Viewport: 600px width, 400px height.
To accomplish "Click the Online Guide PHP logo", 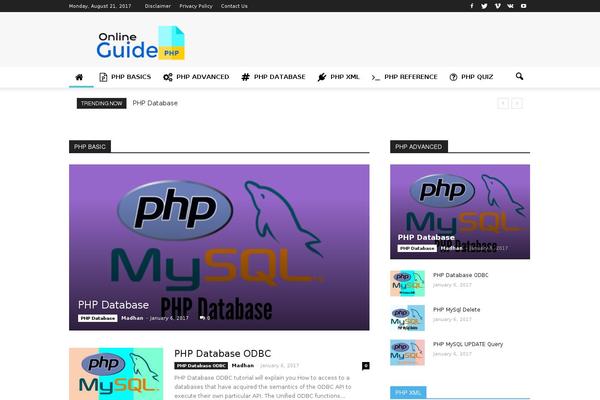I will pos(140,43).
